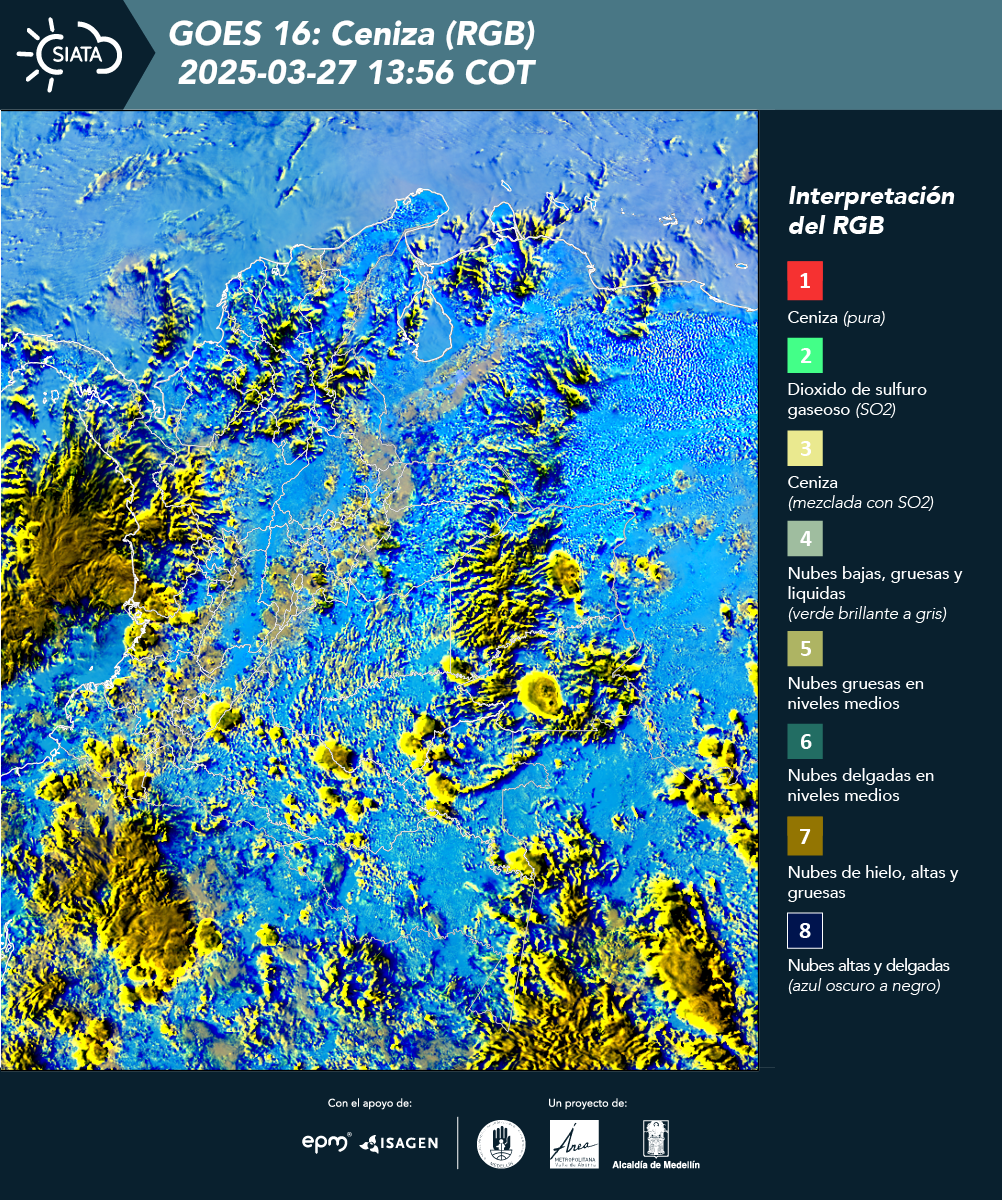Select the pale yellow swatch numbered 3

tap(805, 447)
